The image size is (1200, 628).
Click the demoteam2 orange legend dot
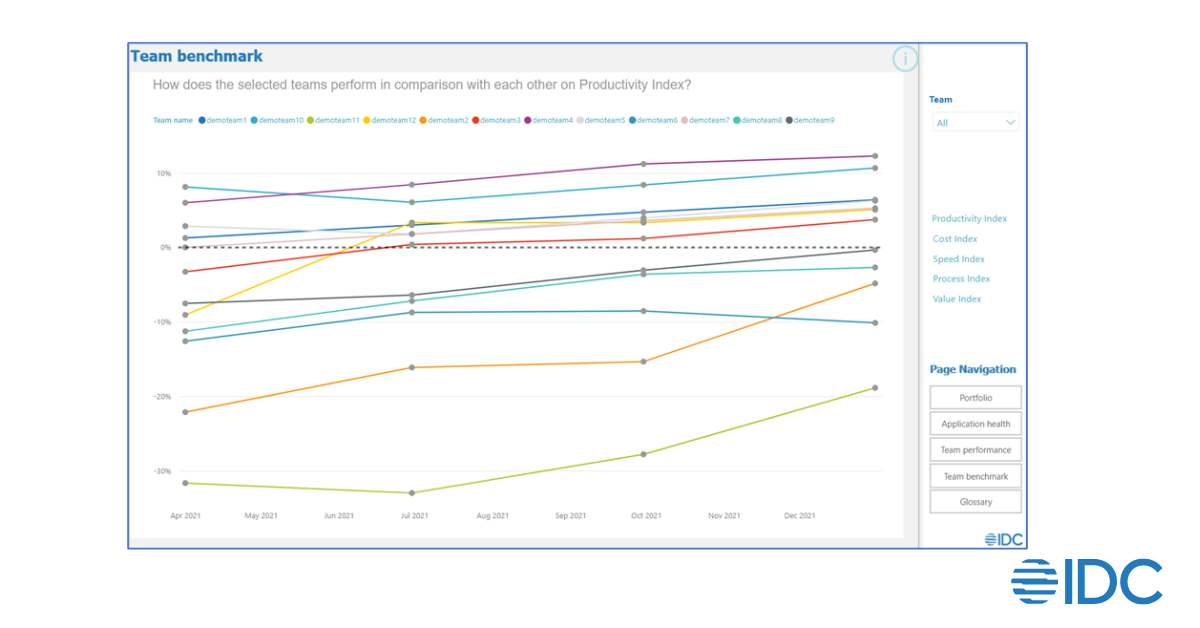[x=424, y=120]
